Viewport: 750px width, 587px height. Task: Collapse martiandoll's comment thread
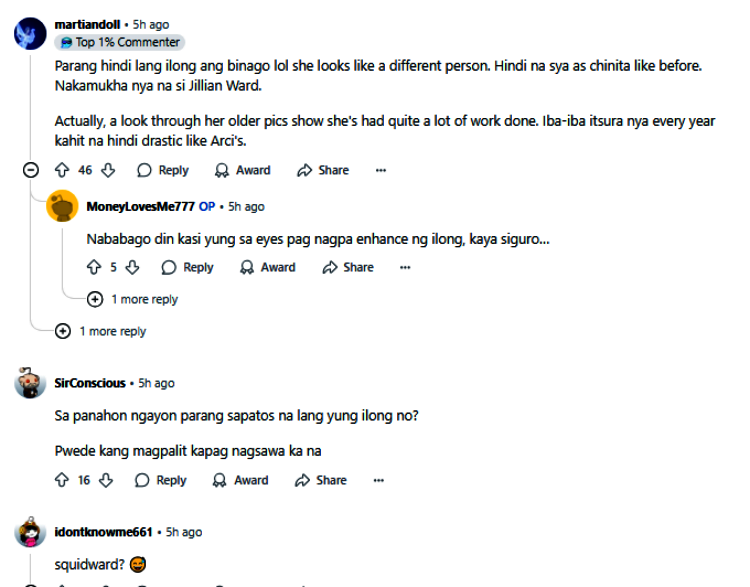(x=31, y=171)
